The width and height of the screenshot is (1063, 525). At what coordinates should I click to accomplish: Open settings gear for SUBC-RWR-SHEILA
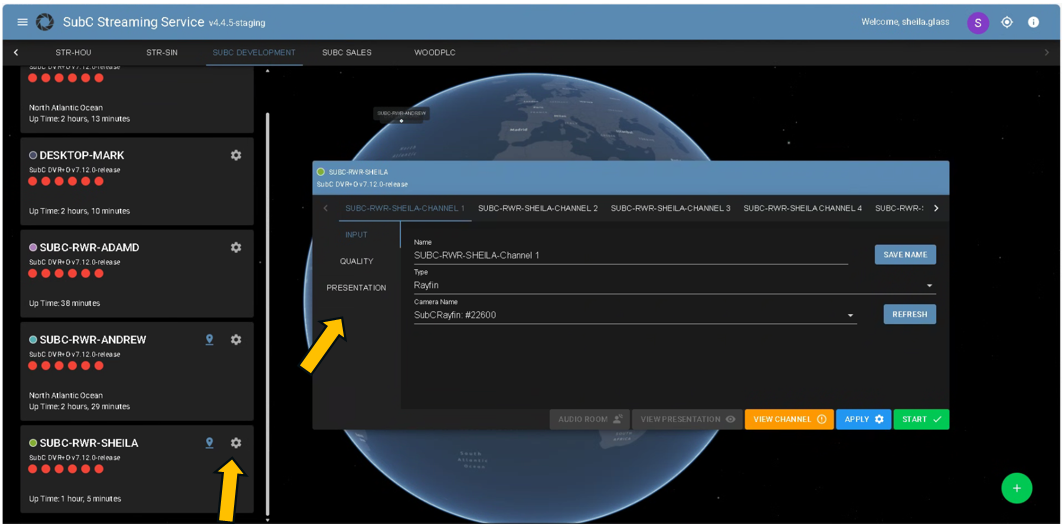click(236, 443)
